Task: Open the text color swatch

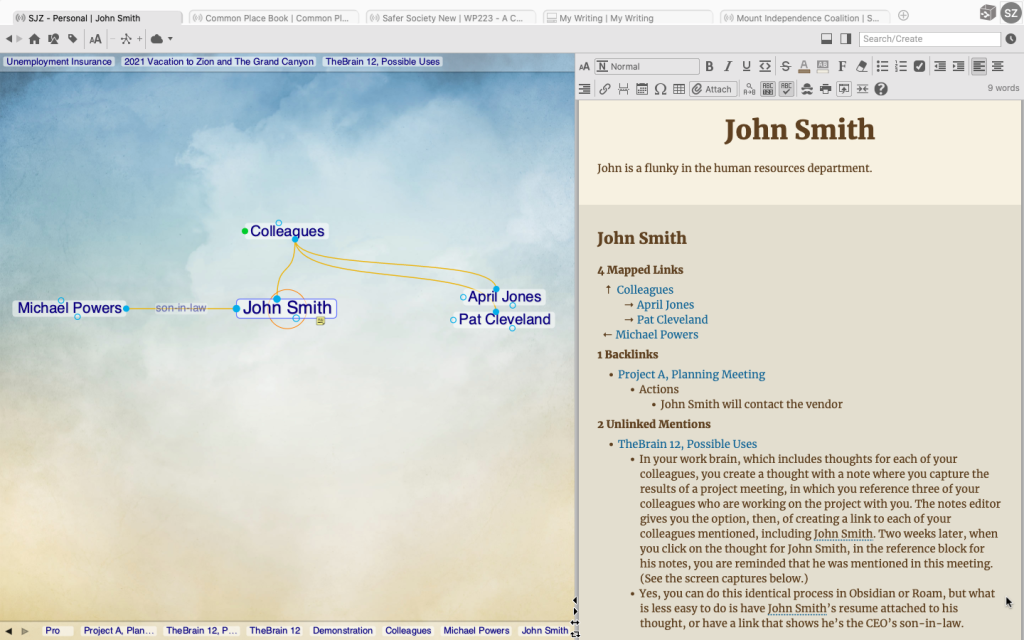Action: coord(804,66)
